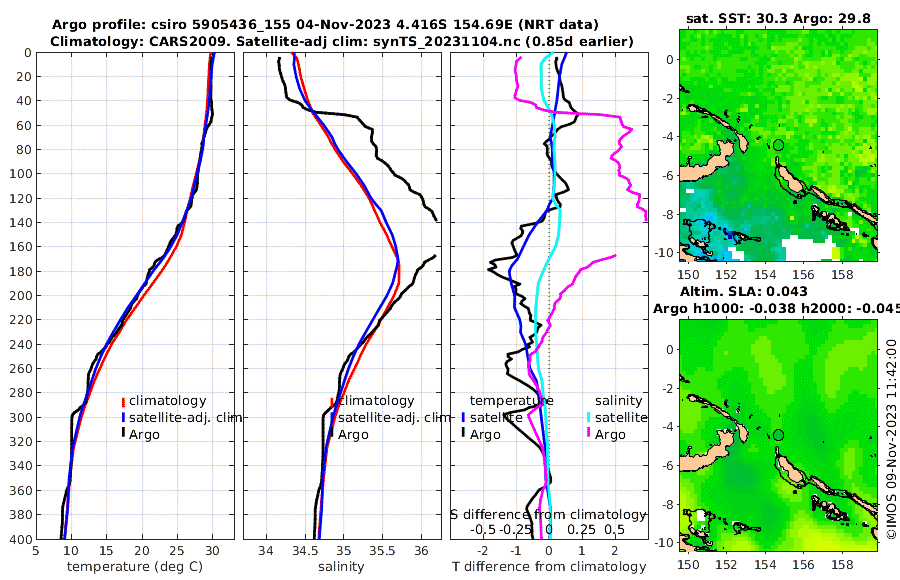This screenshot has height=580, width=900.
Task: Click cyan salinity satellite legend marker
Action: click(x=588, y=417)
